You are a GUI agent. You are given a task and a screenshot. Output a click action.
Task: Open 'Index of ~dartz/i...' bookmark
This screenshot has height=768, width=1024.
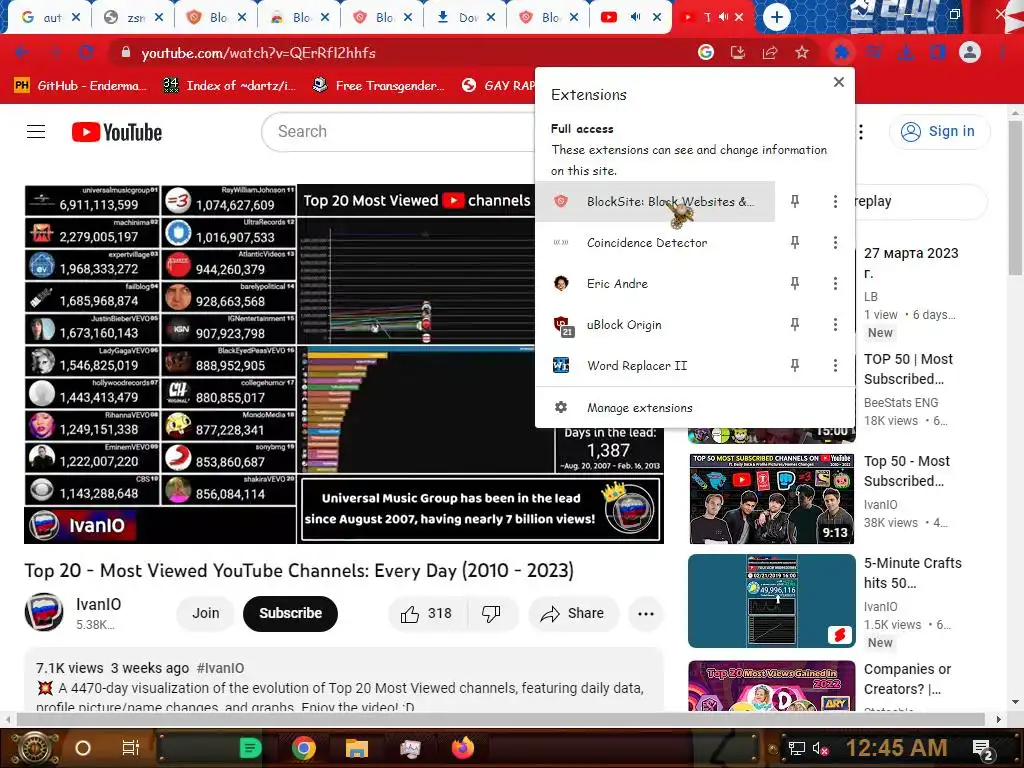[x=229, y=85]
